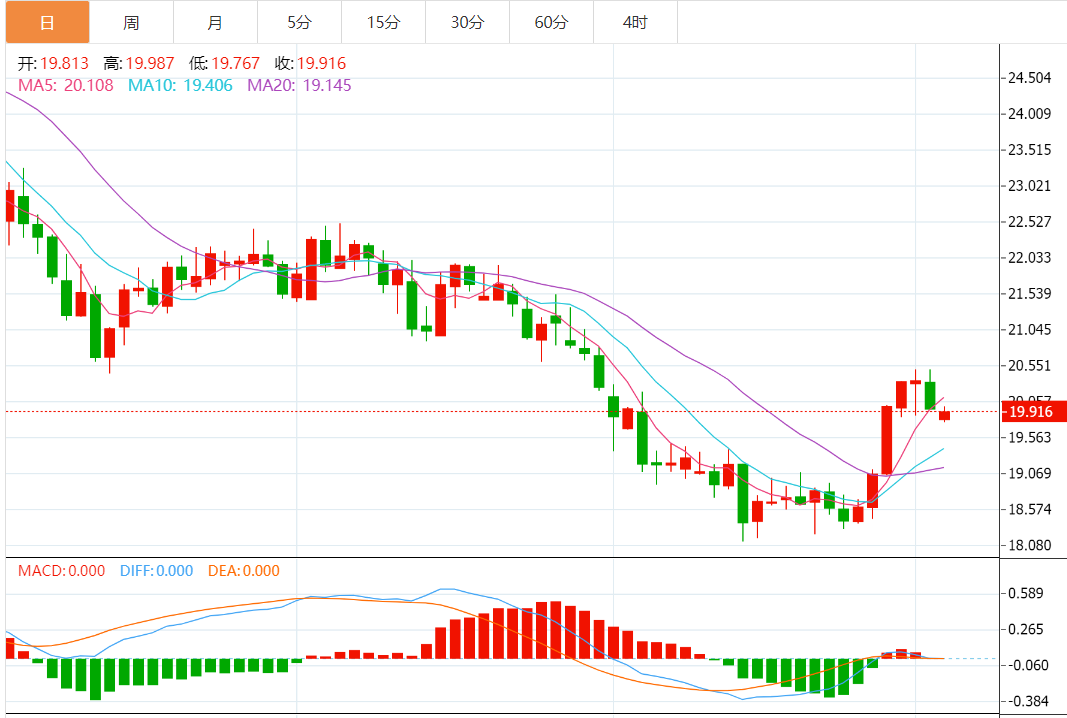The width and height of the screenshot is (1067, 718).
Task: Click the 22.033 price axis label
Action: coord(1030,257)
